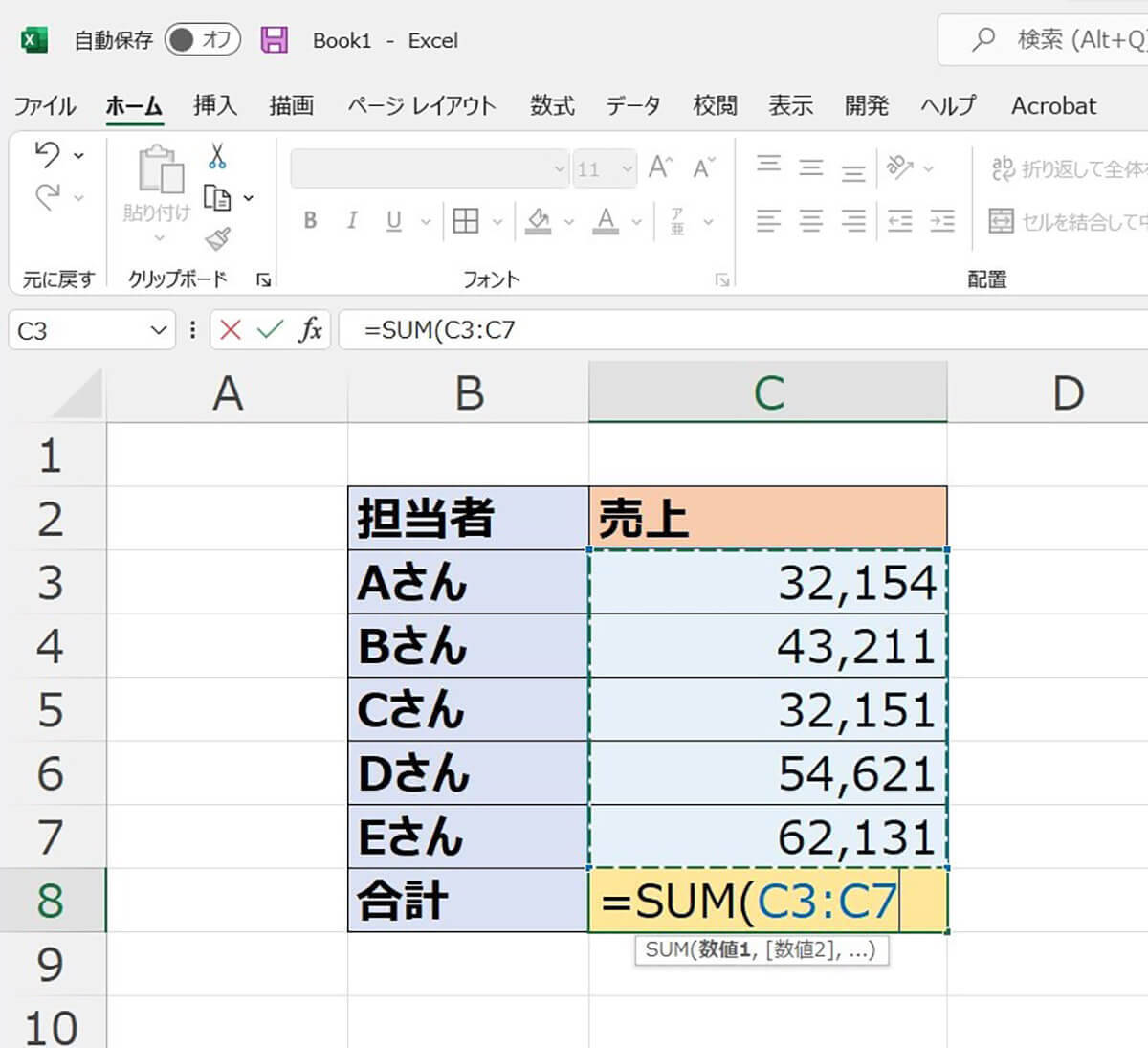
Task: Click the 貼り付け Paste button
Action: [x=158, y=182]
